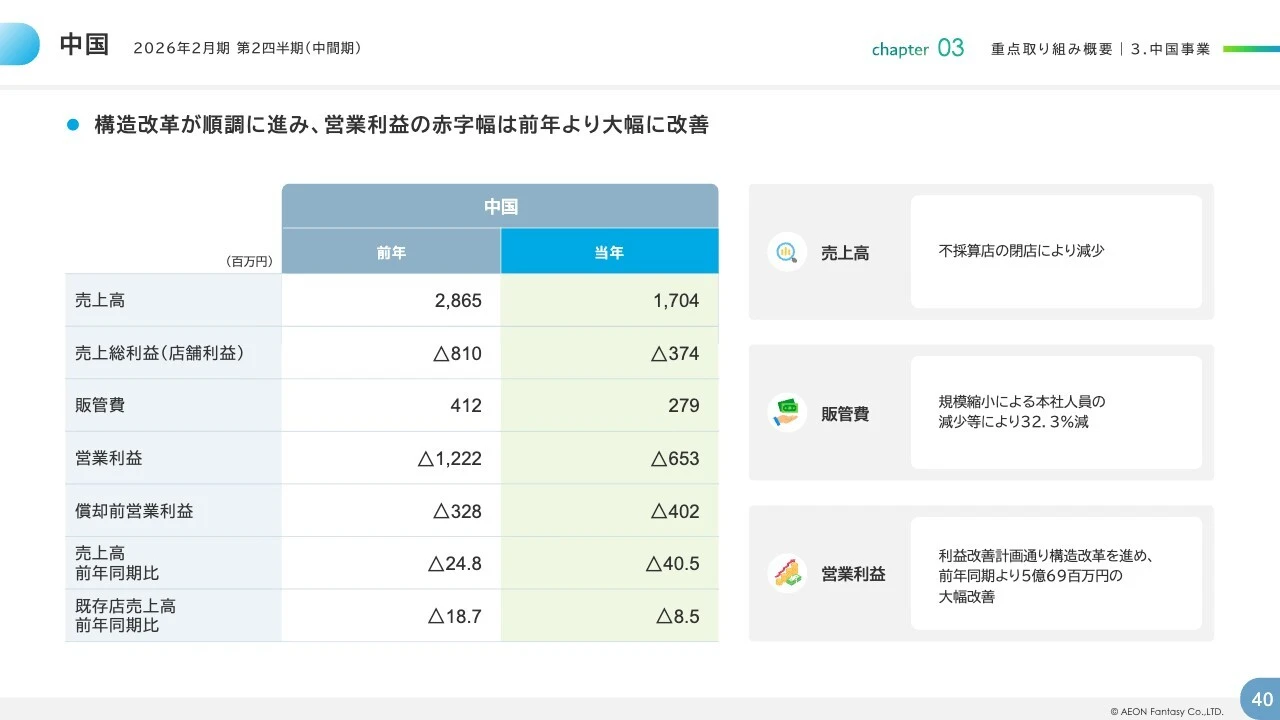Click the teal crescent logo top left
Viewport: 1280px width, 720px height.
click(20, 44)
